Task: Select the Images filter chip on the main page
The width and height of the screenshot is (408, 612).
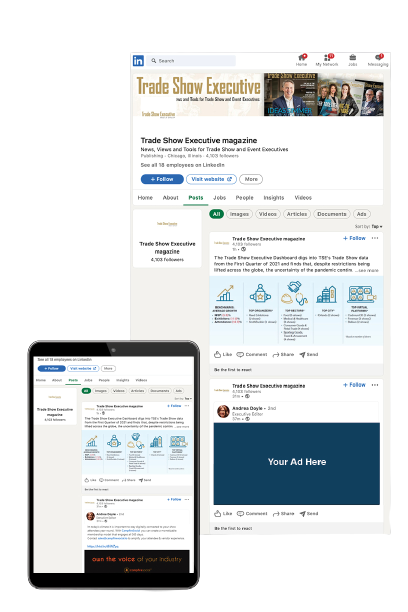Action: point(239,214)
